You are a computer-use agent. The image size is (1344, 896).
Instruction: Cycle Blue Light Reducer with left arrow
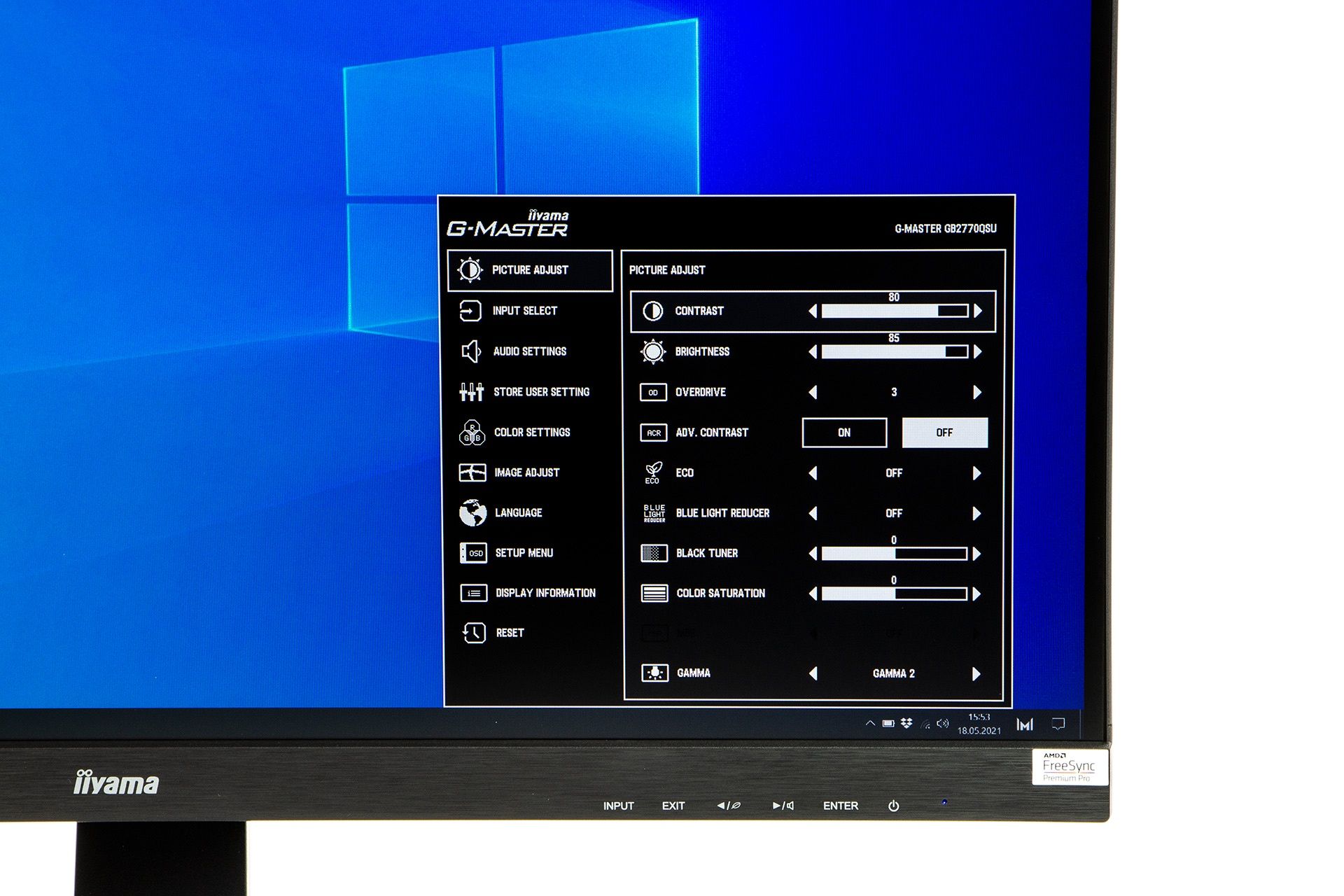813,513
